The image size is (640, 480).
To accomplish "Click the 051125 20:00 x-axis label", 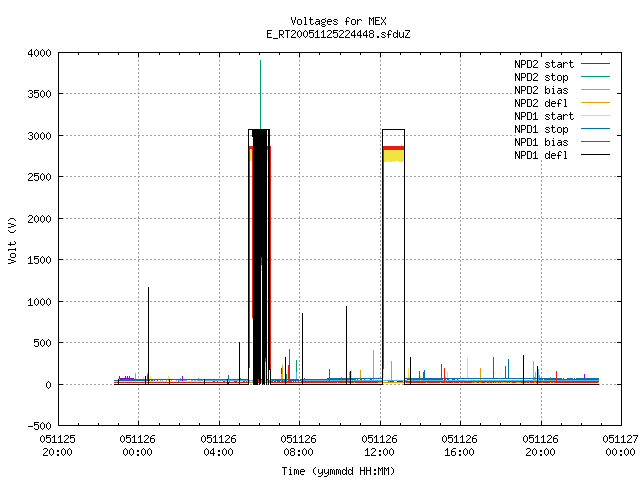I will 58,446.
